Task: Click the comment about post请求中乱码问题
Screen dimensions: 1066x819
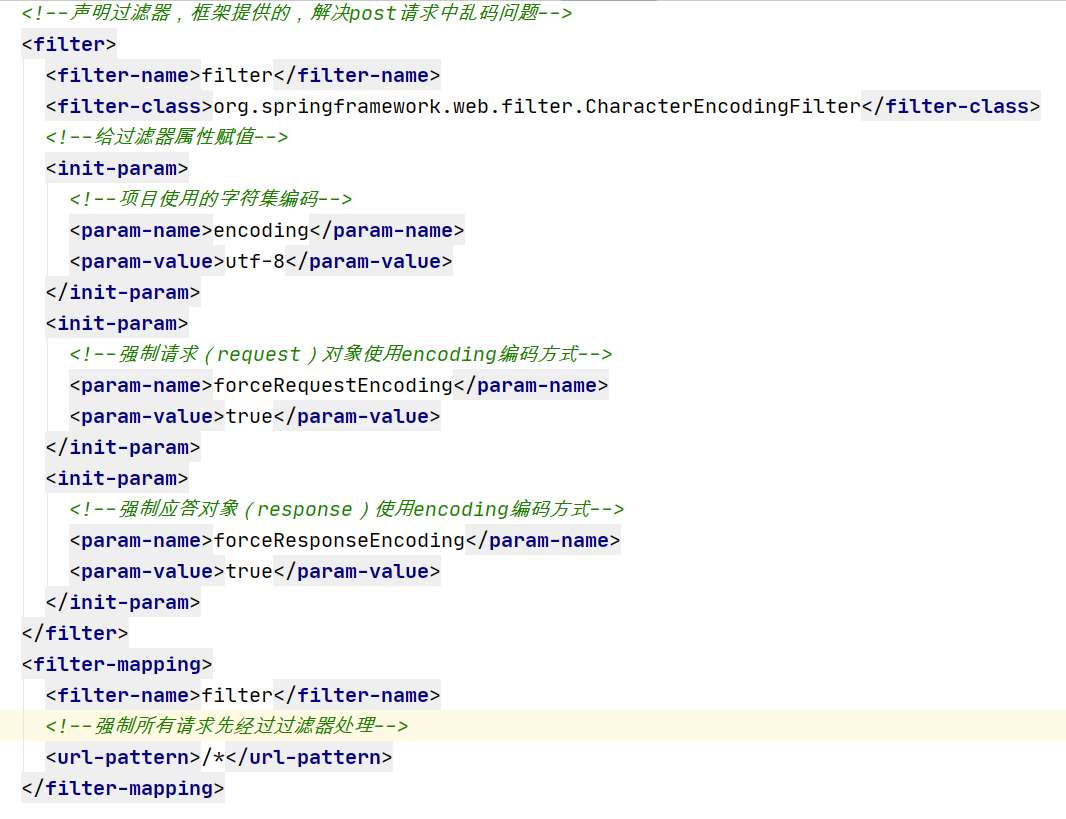Action: point(297,13)
